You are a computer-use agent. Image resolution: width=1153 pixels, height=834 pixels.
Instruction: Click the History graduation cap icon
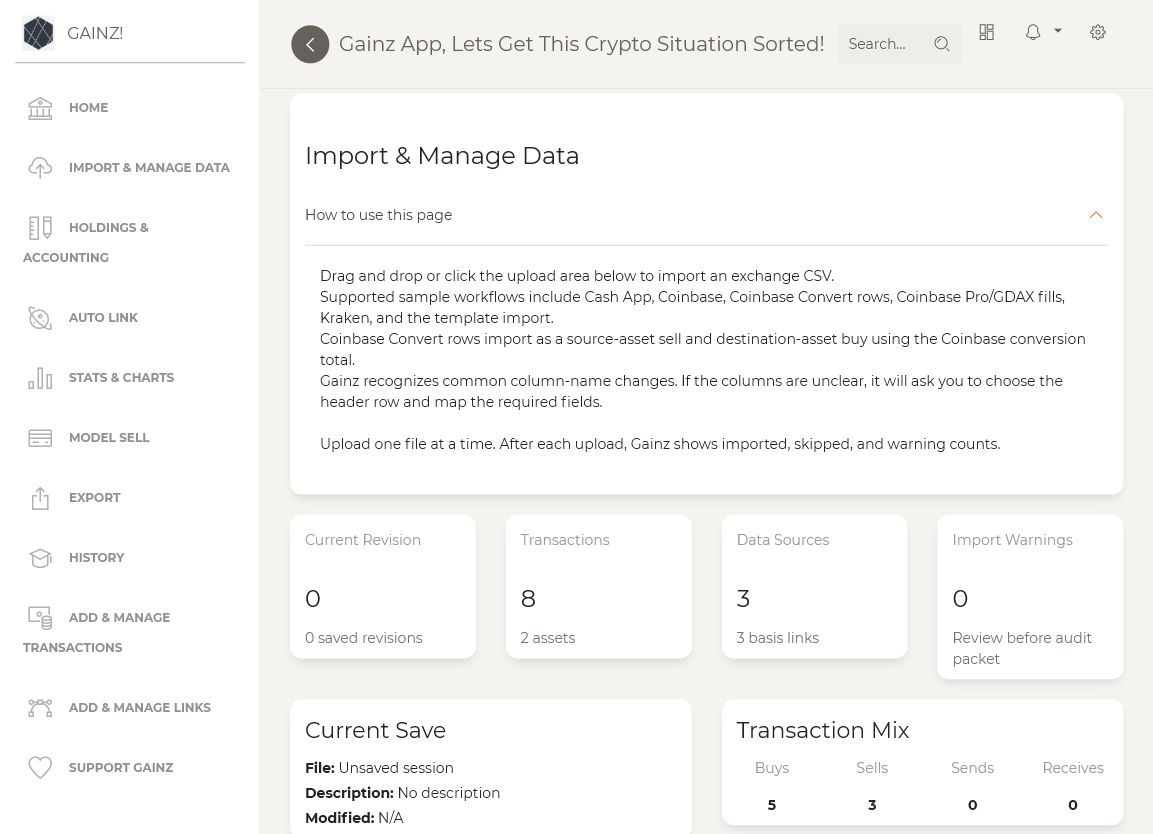coord(40,558)
